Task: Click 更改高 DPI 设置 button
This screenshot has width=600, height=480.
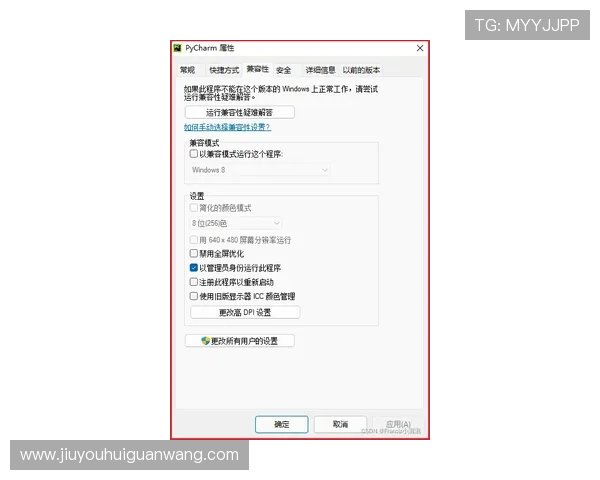Action: [245, 312]
